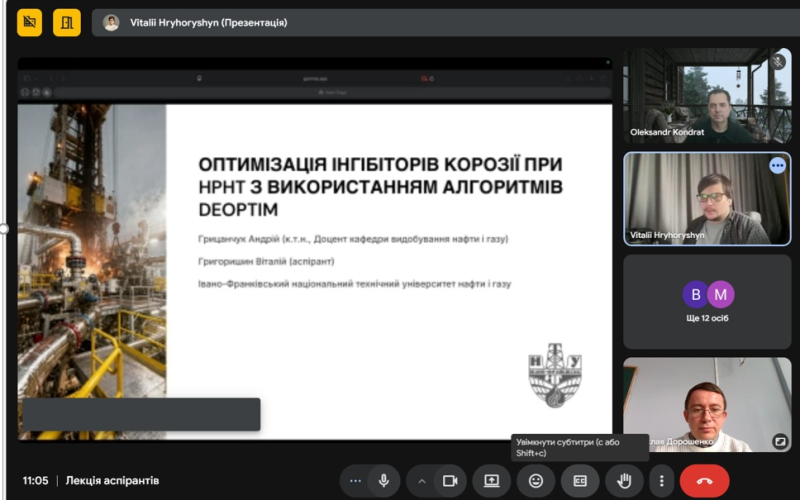Turn on closed captions
The width and height of the screenshot is (800, 500).
coord(580,481)
